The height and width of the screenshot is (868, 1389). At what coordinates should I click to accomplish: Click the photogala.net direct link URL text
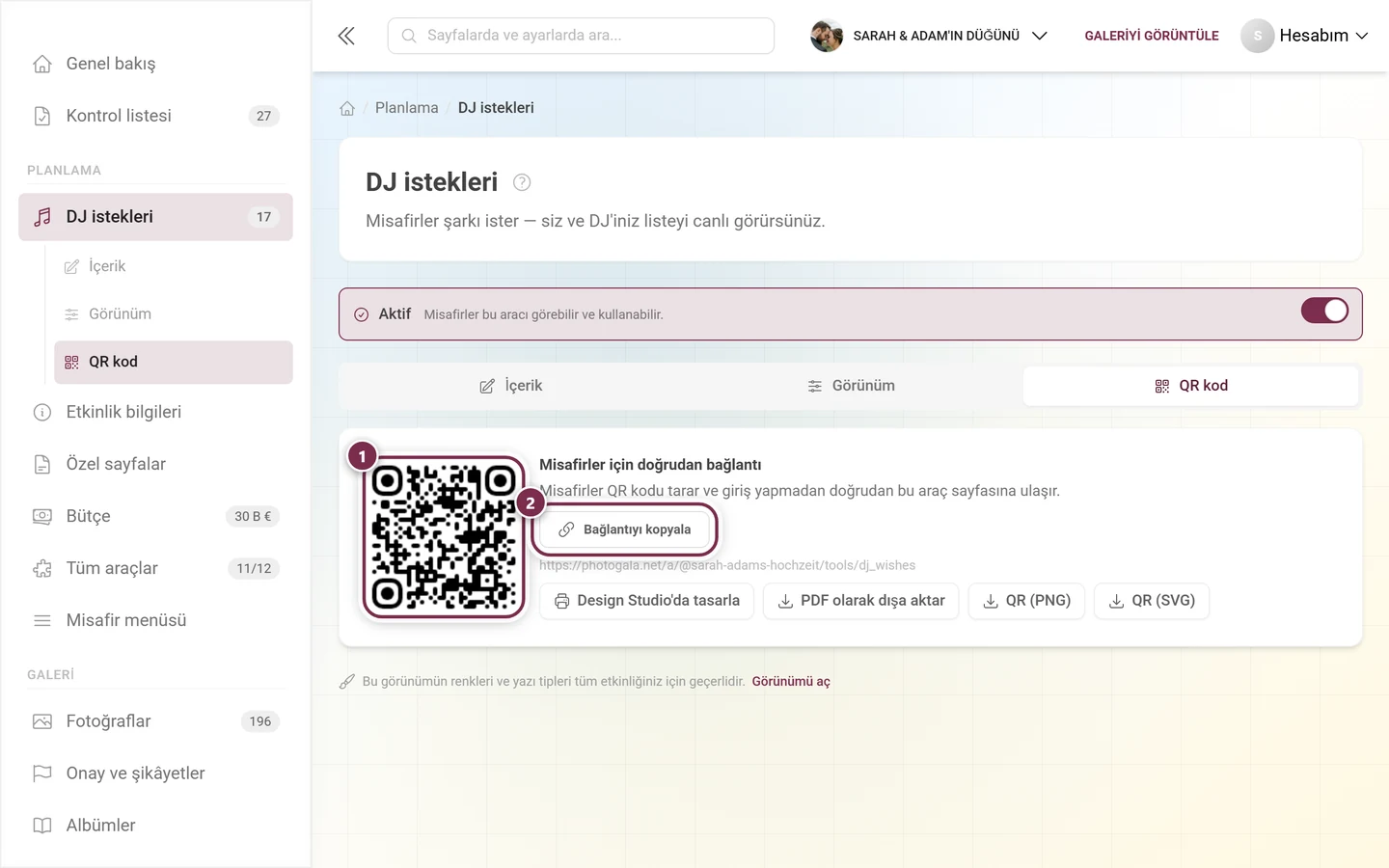[727, 565]
